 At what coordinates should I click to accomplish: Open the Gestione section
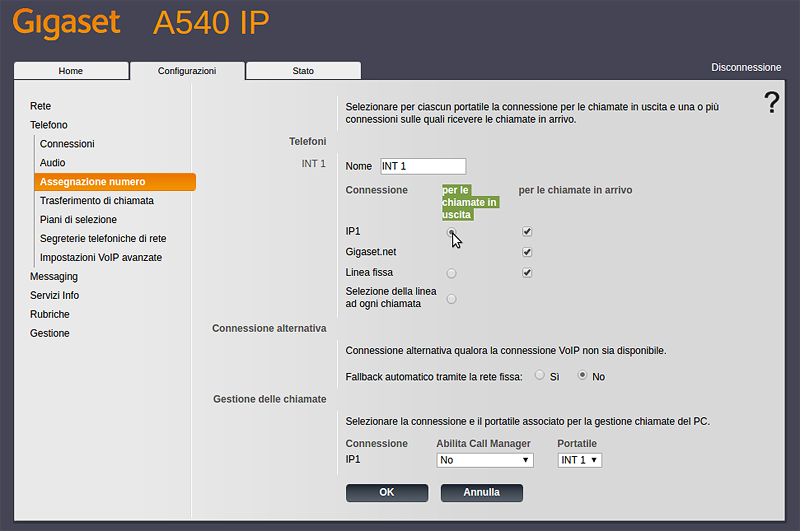(49, 333)
